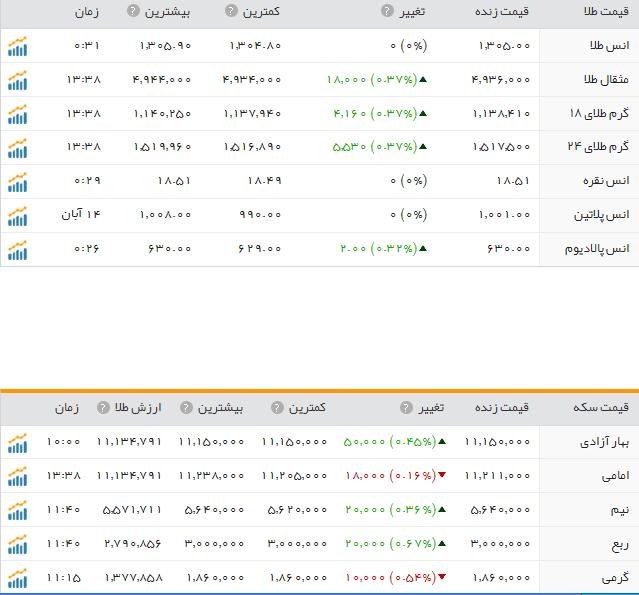Open chart icon for نیم coin row

[17, 510]
